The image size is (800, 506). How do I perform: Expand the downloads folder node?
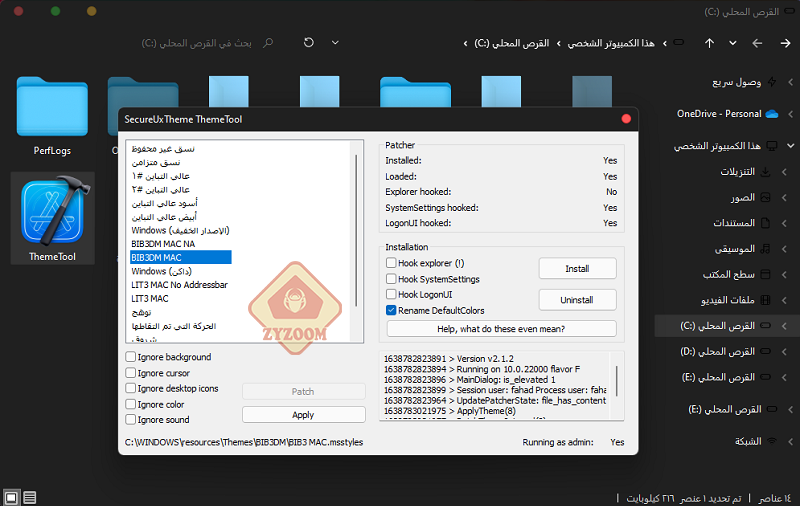pos(784,172)
